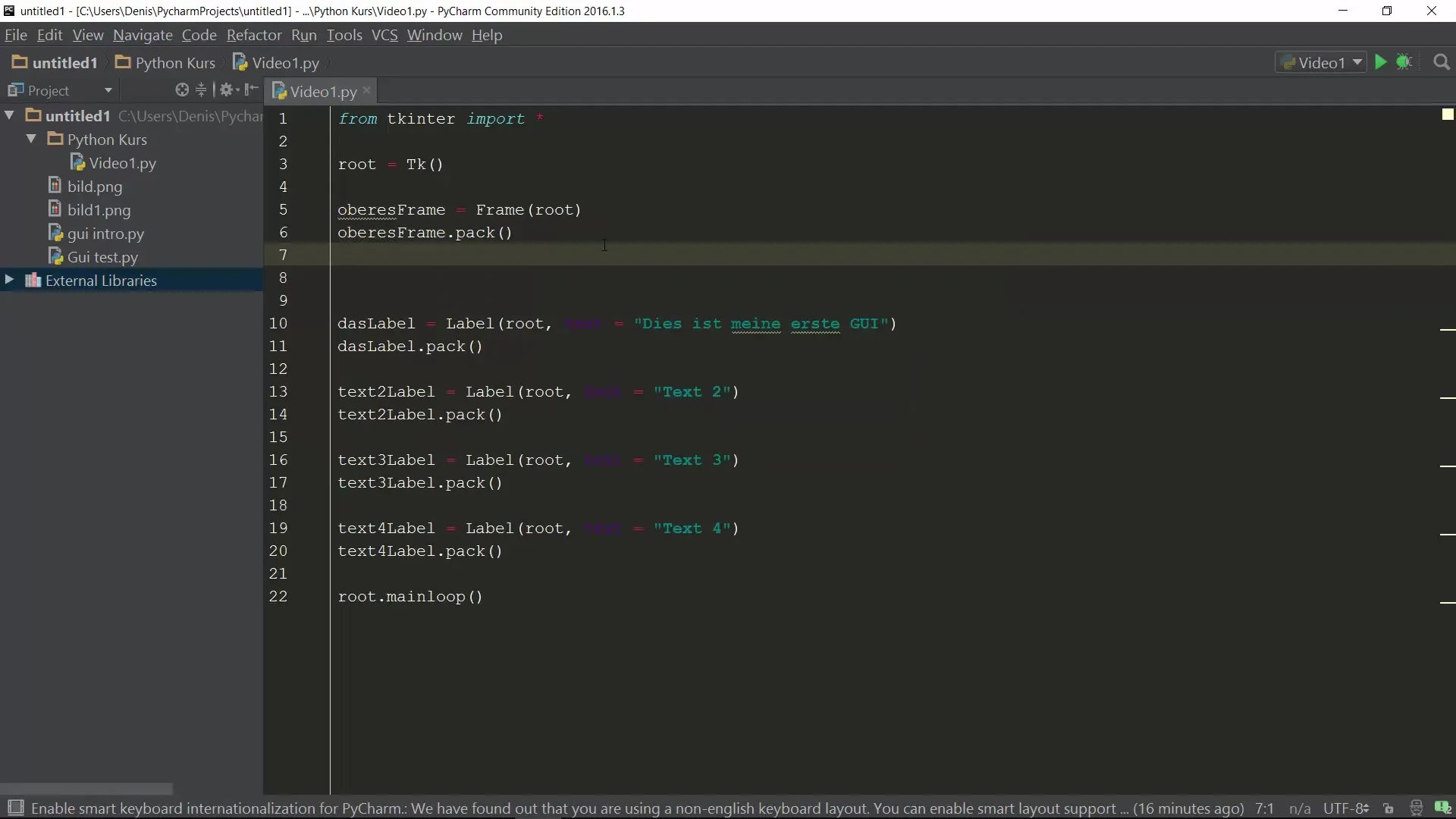1456x819 pixels.
Task: Click the keyboard internationalization notification message
Action: (637, 808)
